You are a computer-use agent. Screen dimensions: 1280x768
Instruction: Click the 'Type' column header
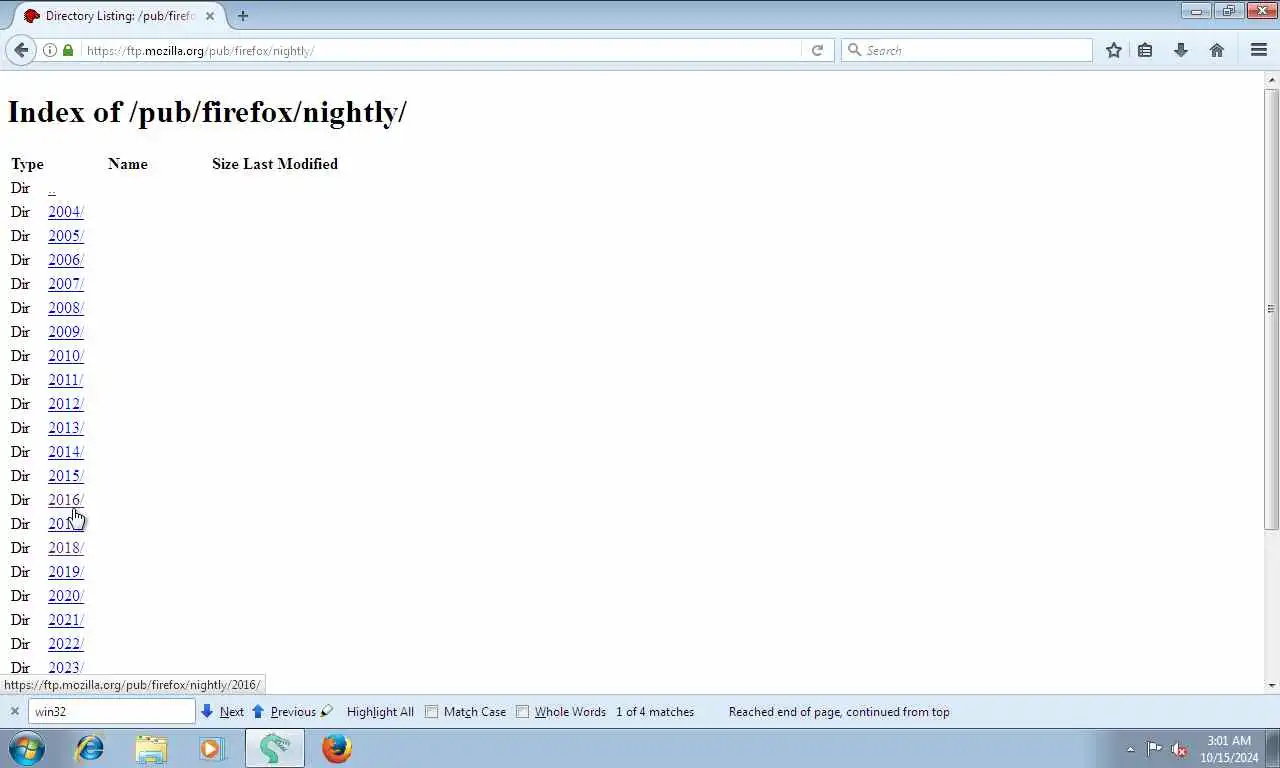point(27,164)
